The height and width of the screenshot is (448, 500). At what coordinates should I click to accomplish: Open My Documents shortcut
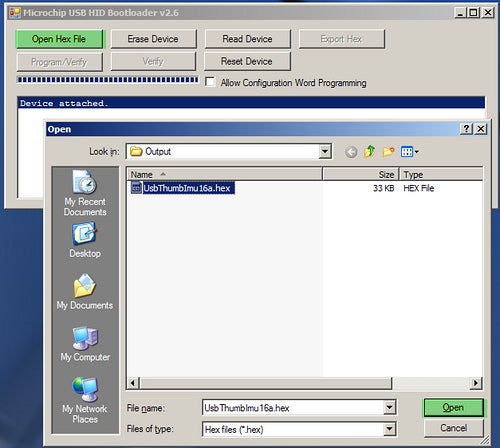[x=85, y=292]
